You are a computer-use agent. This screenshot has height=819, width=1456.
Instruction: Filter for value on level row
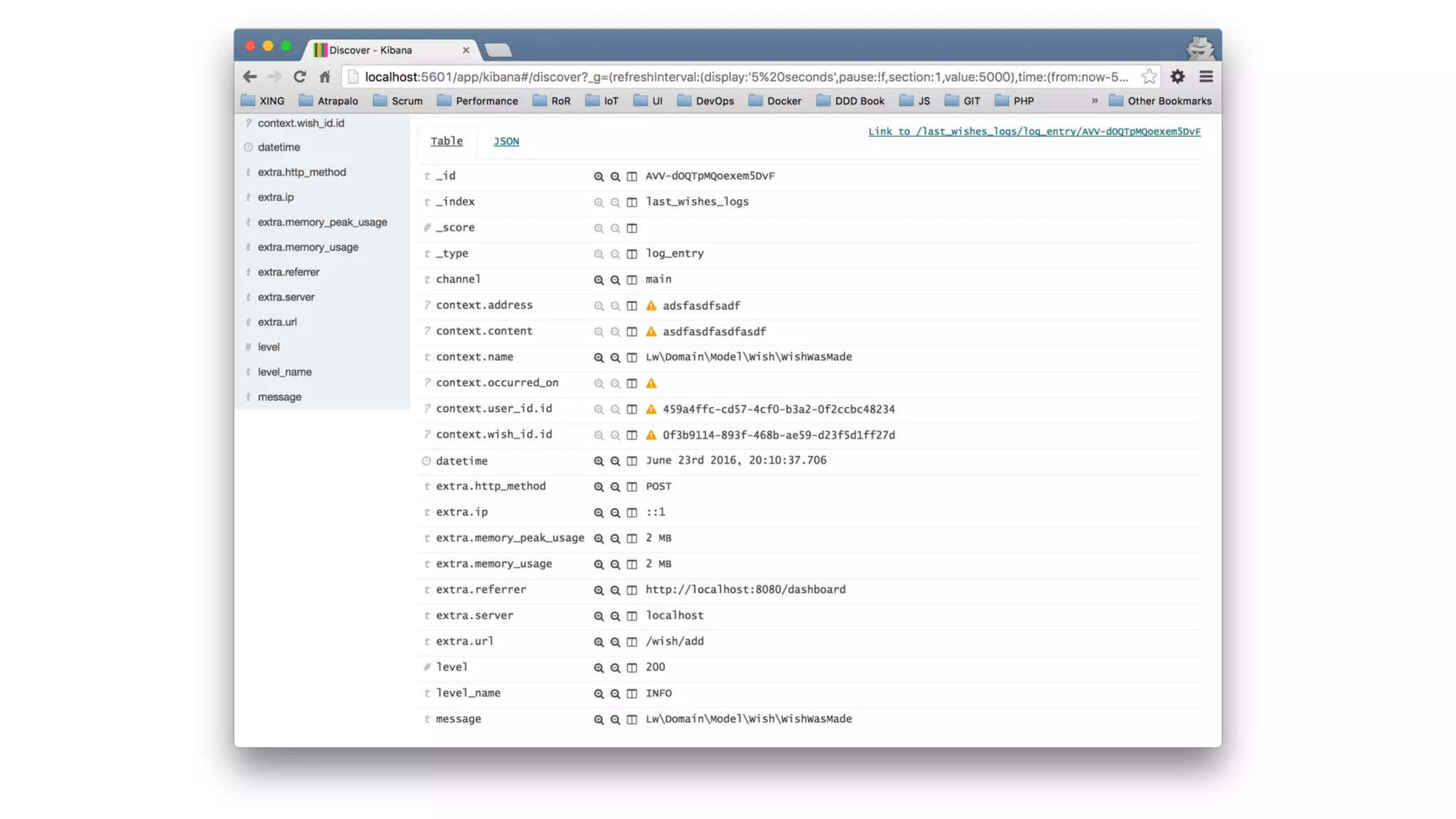[x=598, y=667]
